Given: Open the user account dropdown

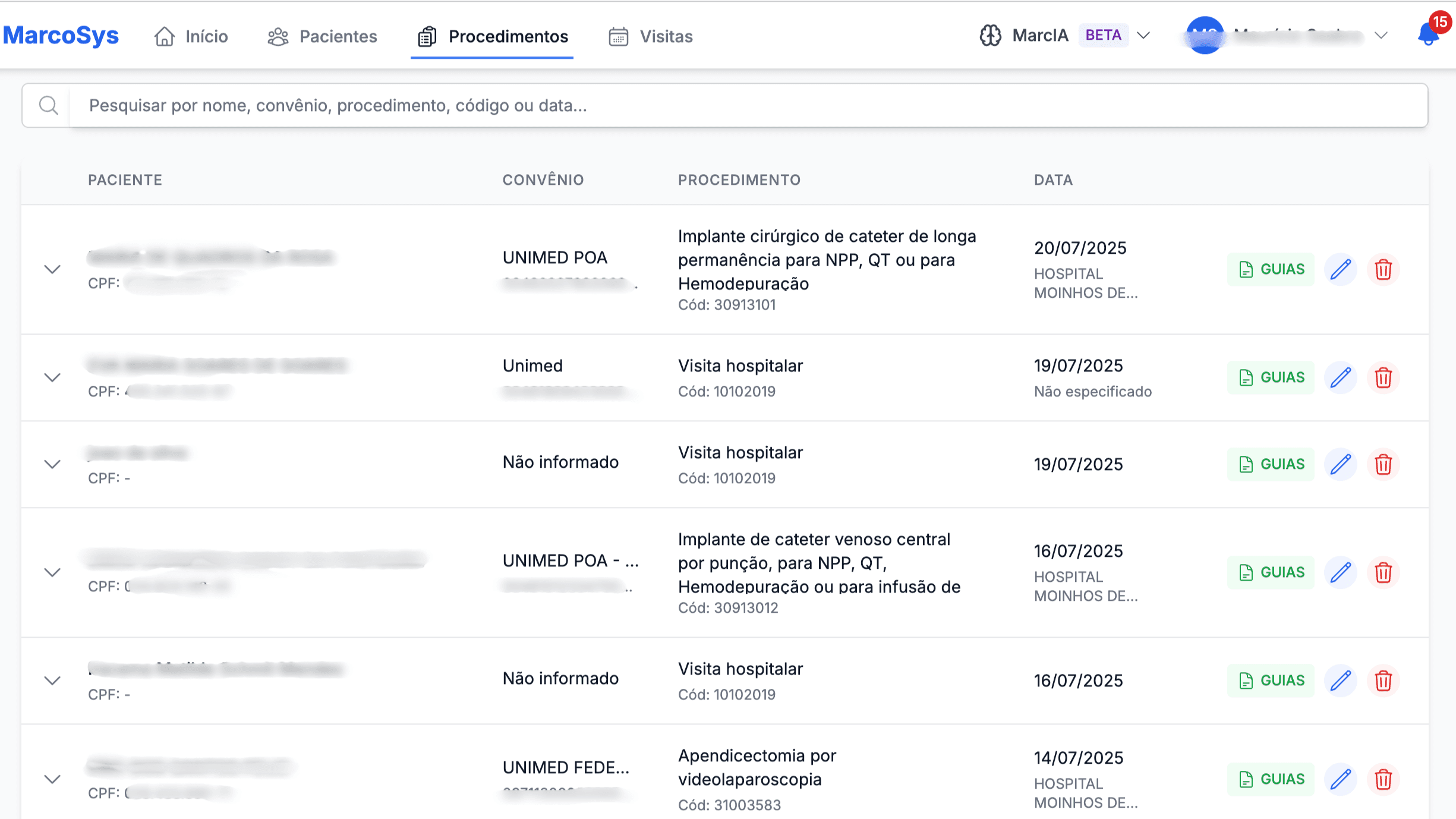Looking at the screenshot, I should [1381, 36].
